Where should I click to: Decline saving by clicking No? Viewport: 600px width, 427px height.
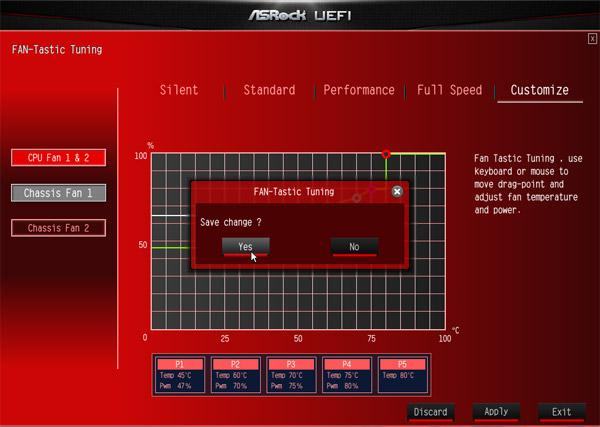[x=354, y=247]
